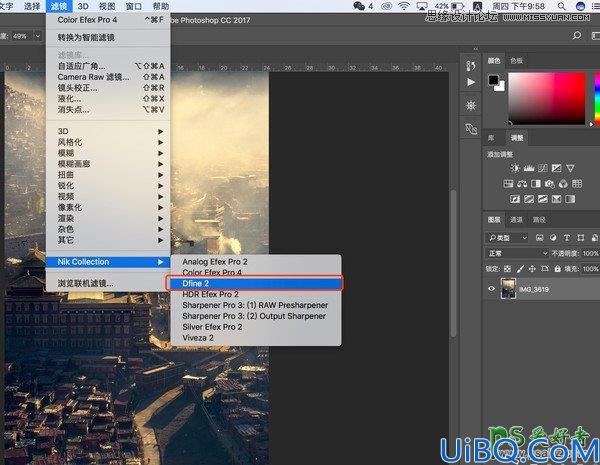The height and width of the screenshot is (465, 600).
Task: Check battery status at 42%
Action: click(449, 6)
